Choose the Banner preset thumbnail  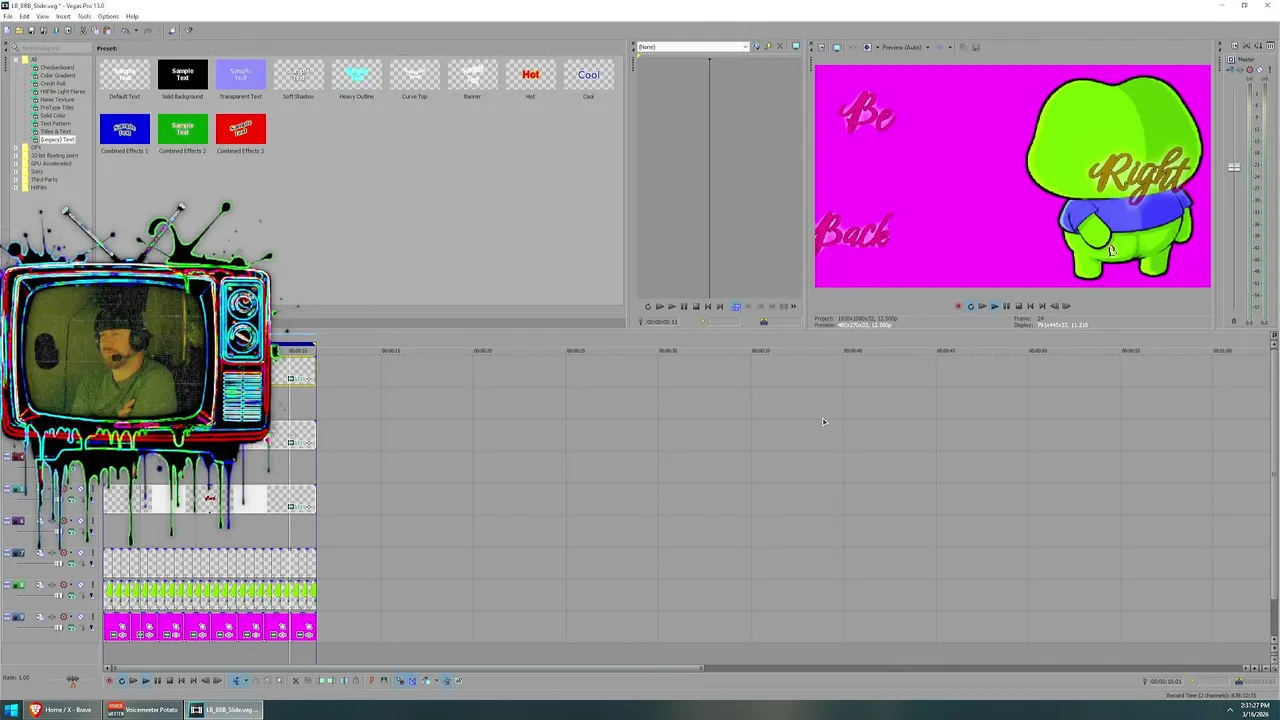(473, 75)
